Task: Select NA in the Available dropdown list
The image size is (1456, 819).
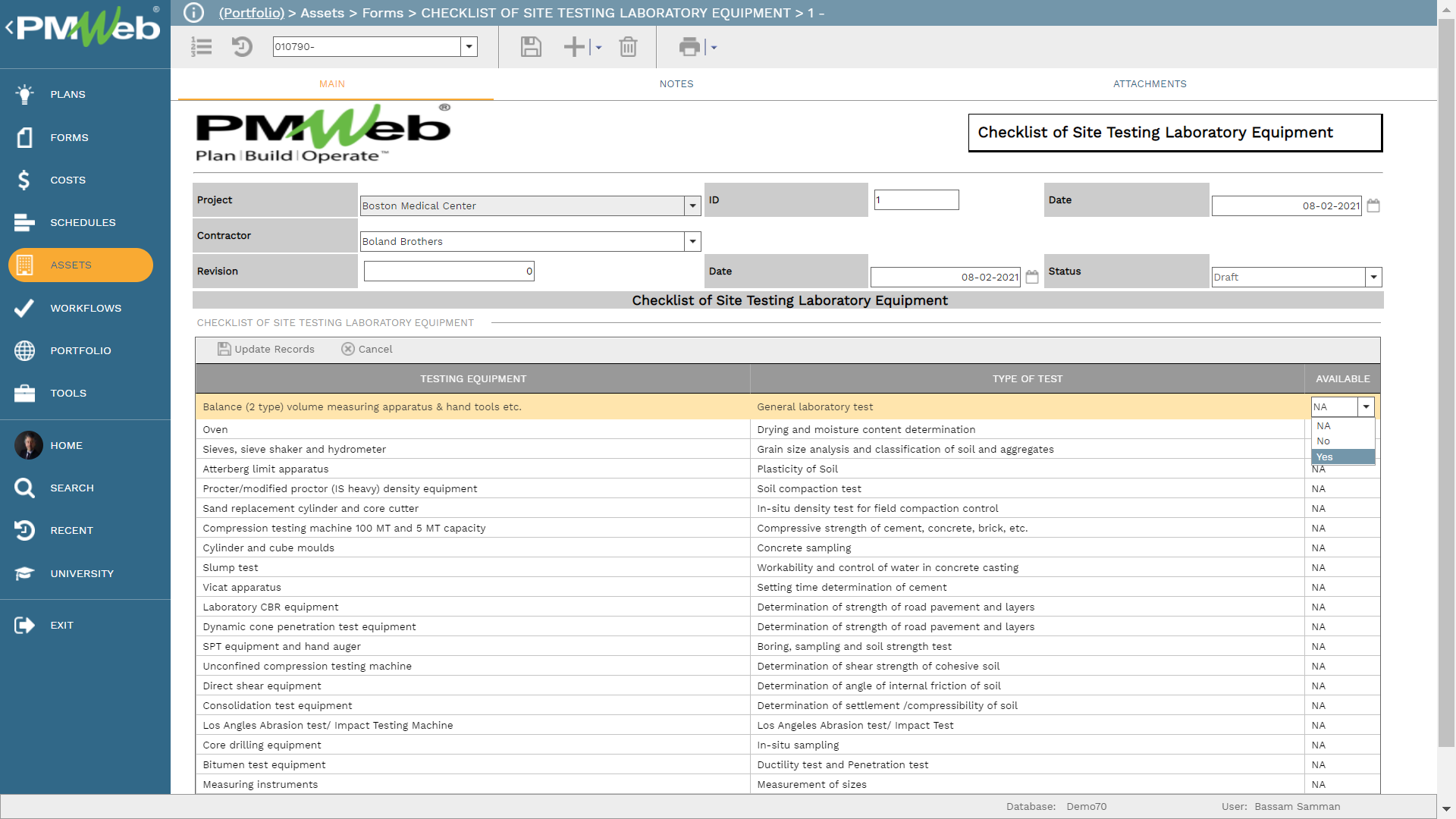Action: (x=1343, y=426)
